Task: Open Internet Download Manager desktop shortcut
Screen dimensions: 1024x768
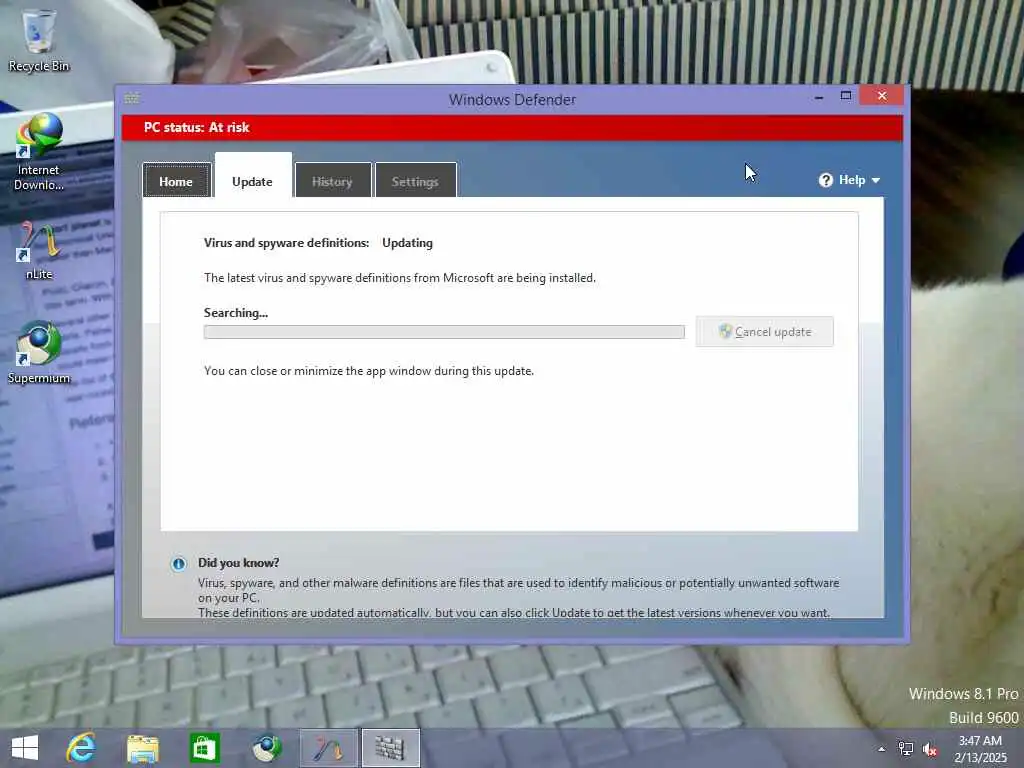Action: [39, 152]
